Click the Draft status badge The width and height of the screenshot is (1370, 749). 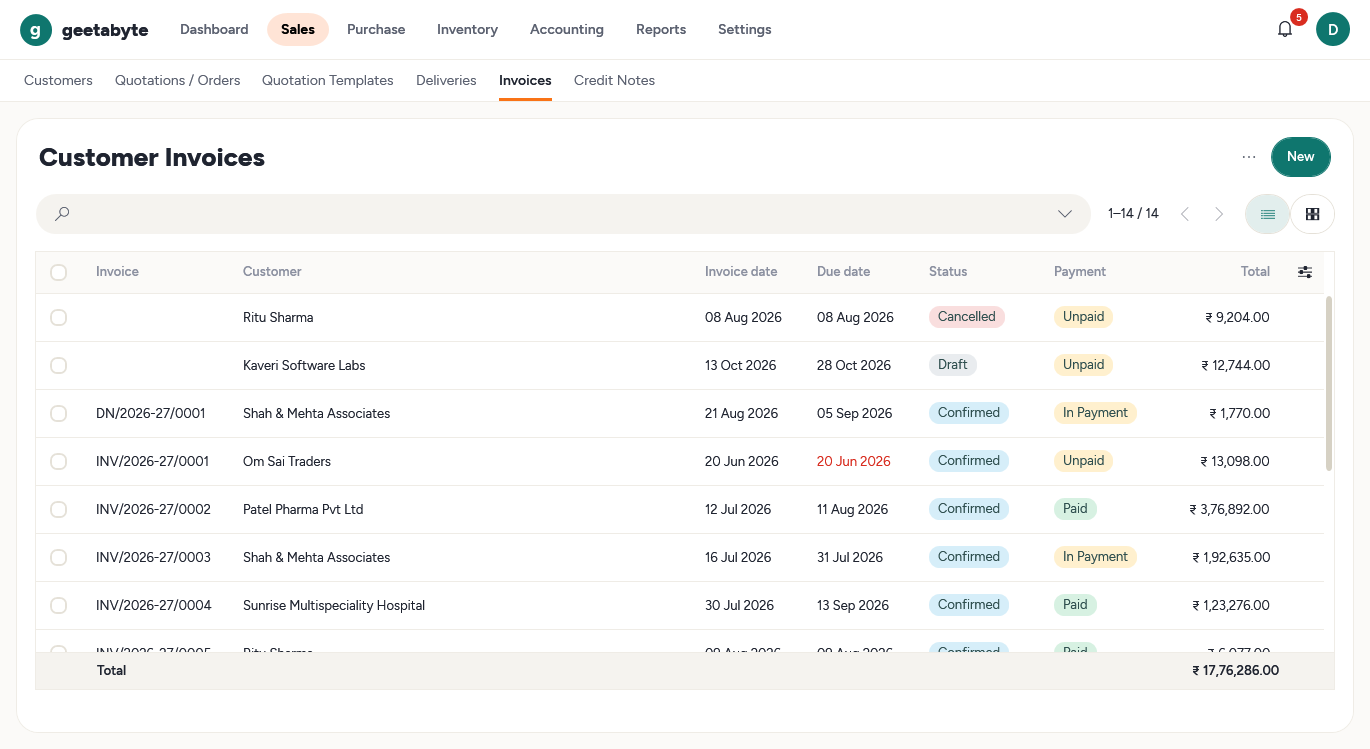click(x=952, y=365)
